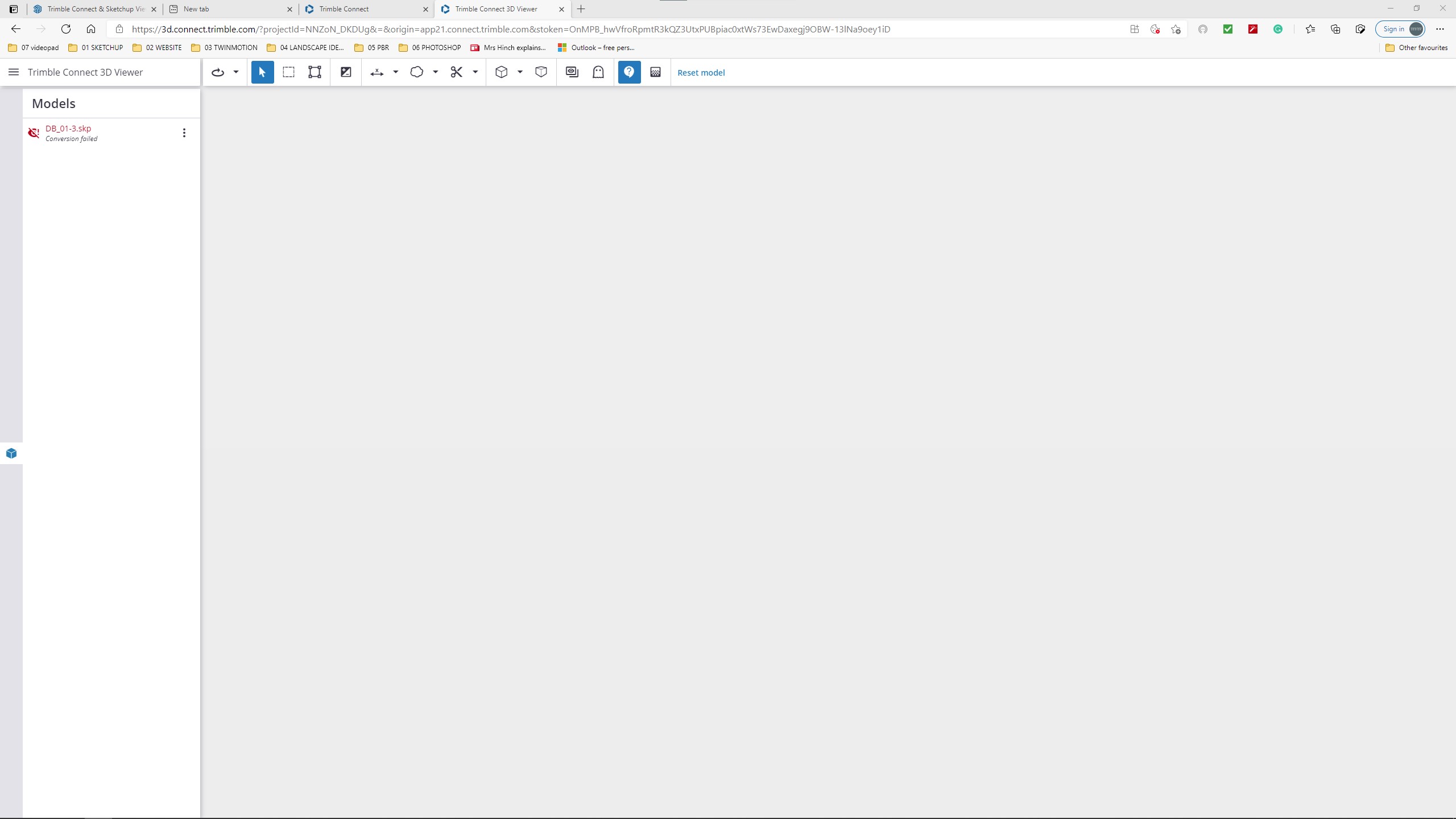View site information lock icon
Viewport: 1456px width, 819px height.
(x=119, y=29)
